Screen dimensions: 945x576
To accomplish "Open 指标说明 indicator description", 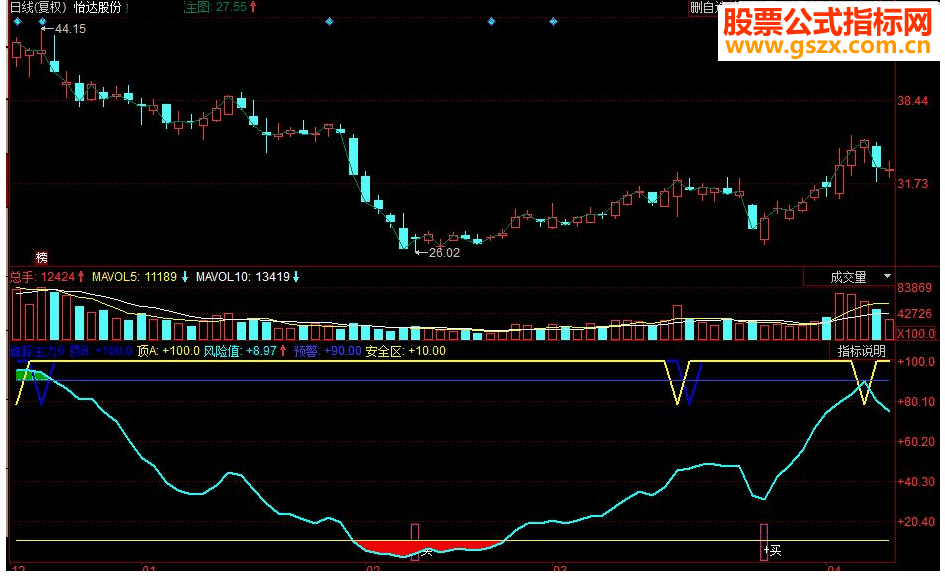I will [861, 351].
